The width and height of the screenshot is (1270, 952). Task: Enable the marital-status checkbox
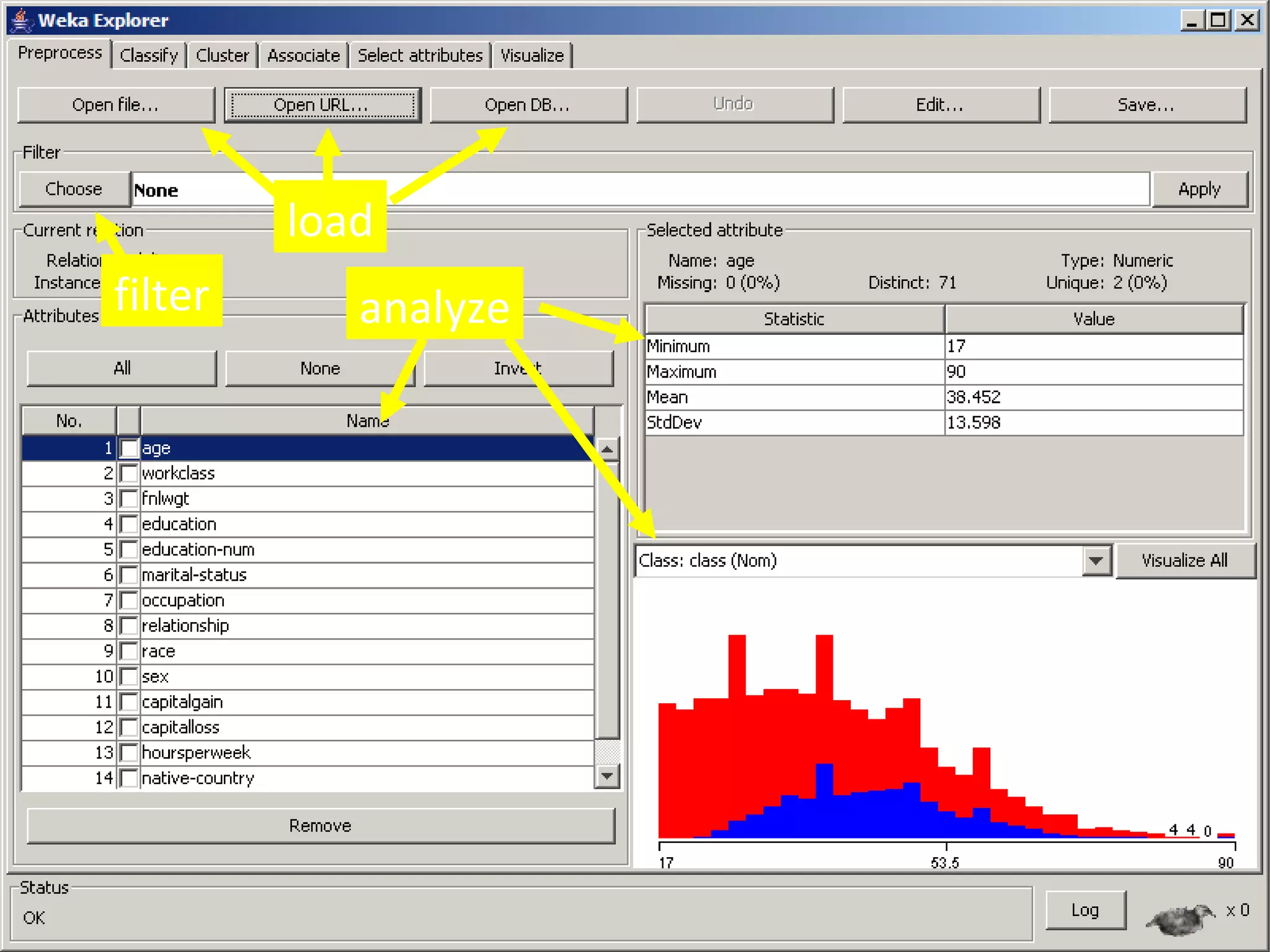point(129,575)
